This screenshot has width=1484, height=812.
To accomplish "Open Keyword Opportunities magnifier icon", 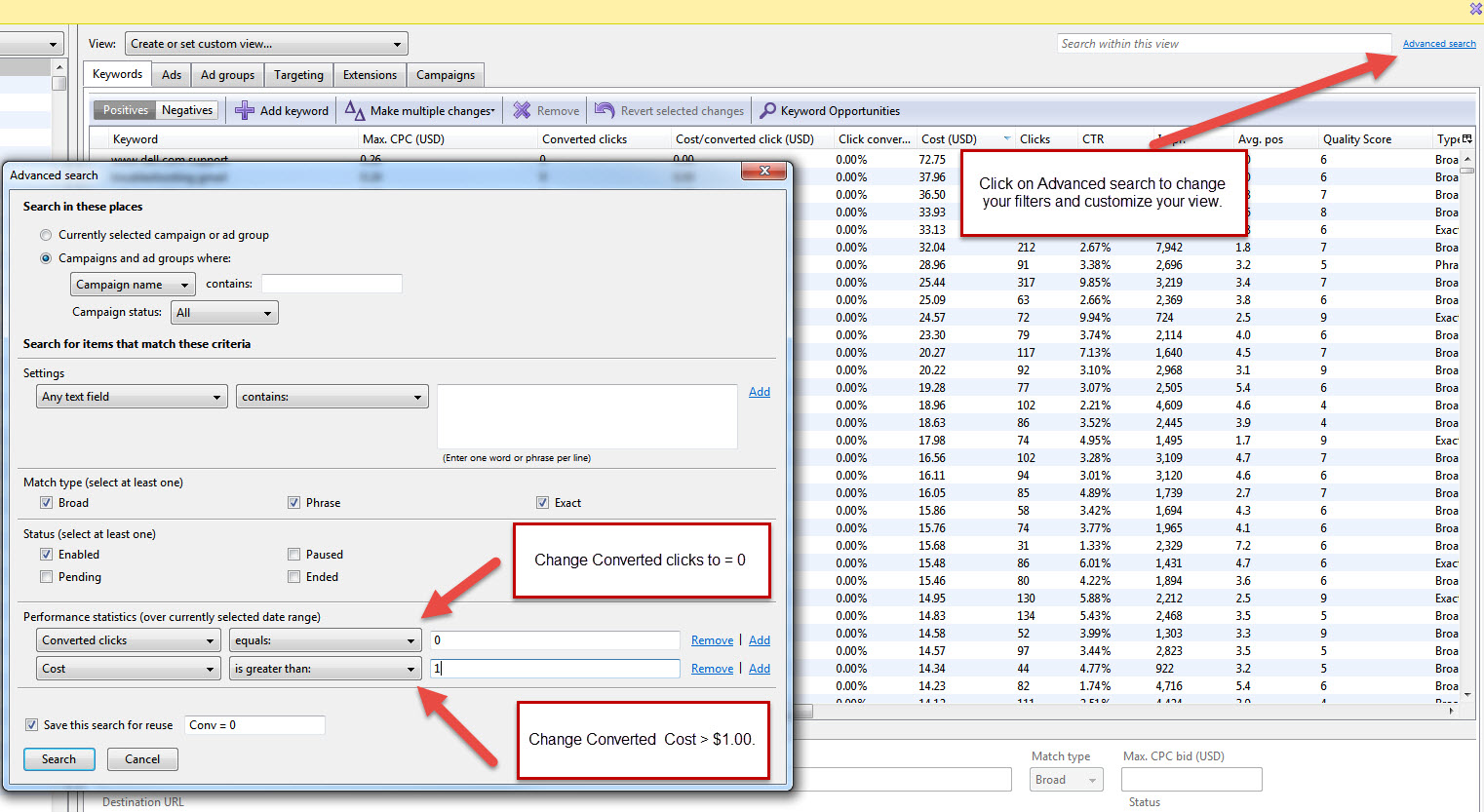I will tap(768, 110).
